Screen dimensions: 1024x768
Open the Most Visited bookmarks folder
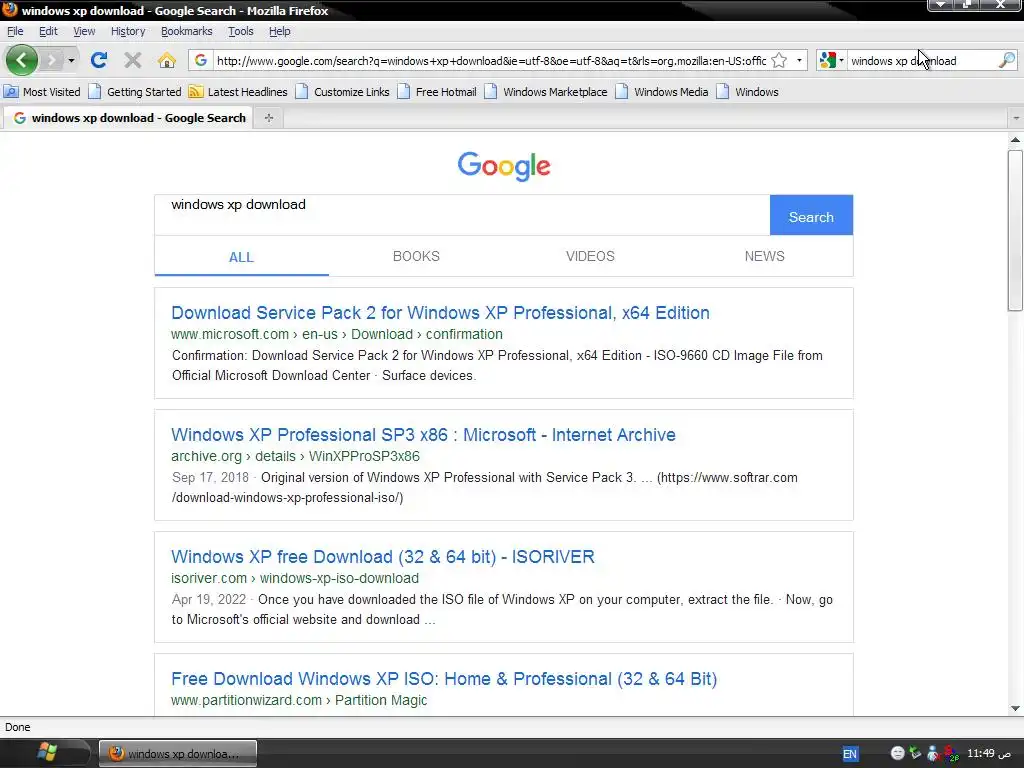pos(42,92)
